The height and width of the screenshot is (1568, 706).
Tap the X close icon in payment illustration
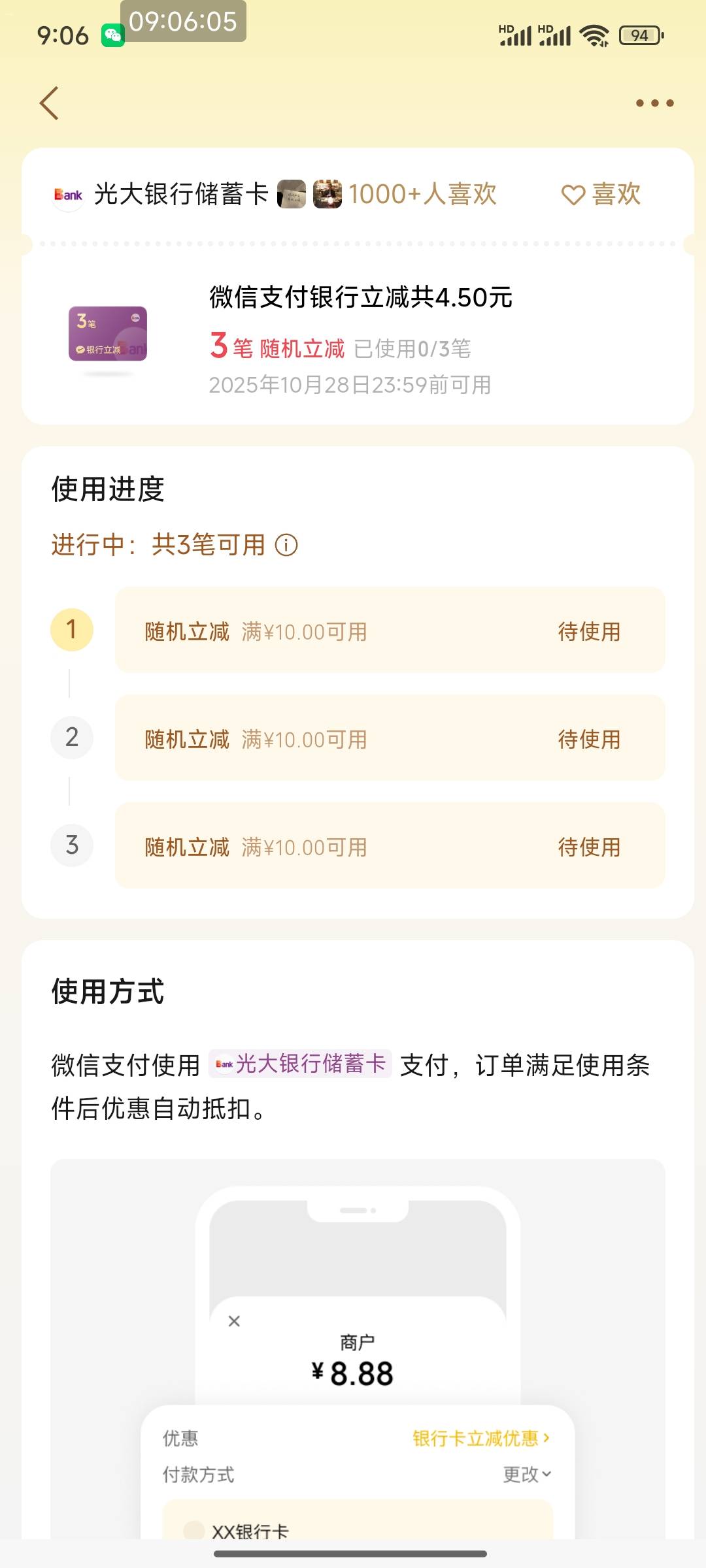pos(234,1321)
